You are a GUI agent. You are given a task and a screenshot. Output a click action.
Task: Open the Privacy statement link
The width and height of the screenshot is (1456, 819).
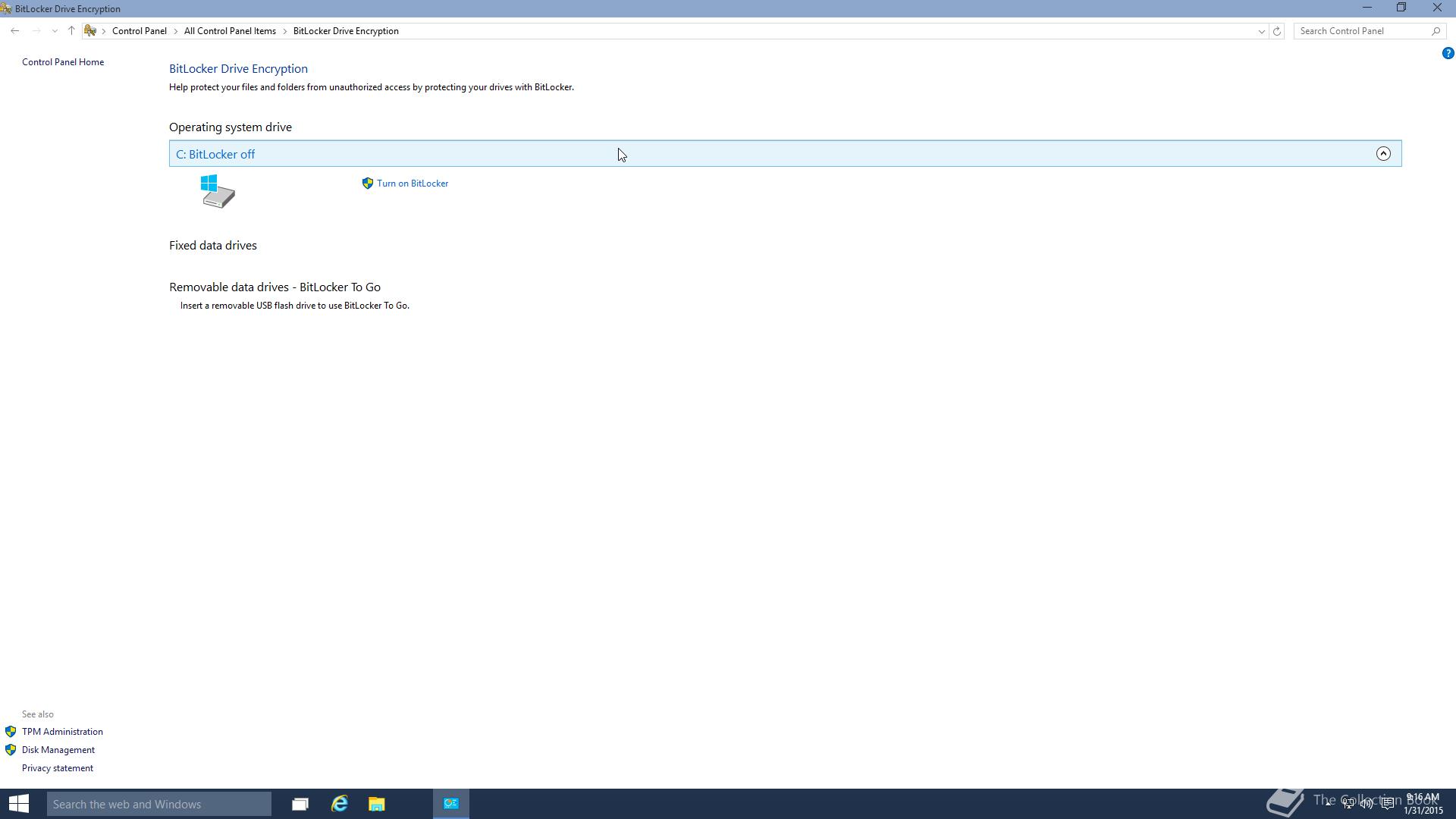pos(58,768)
